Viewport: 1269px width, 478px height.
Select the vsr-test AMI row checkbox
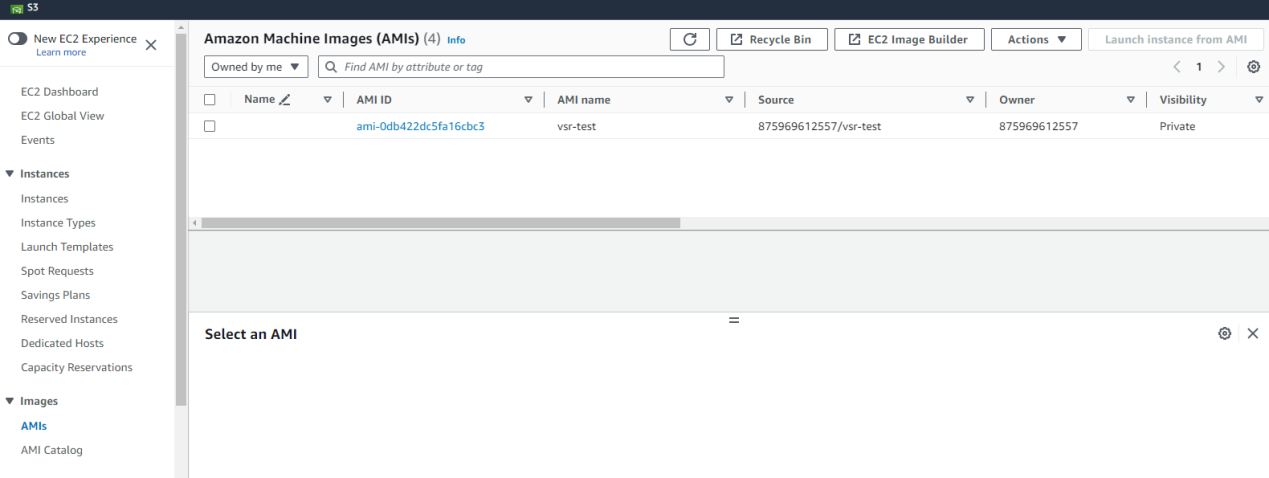pyautogui.click(x=210, y=126)
